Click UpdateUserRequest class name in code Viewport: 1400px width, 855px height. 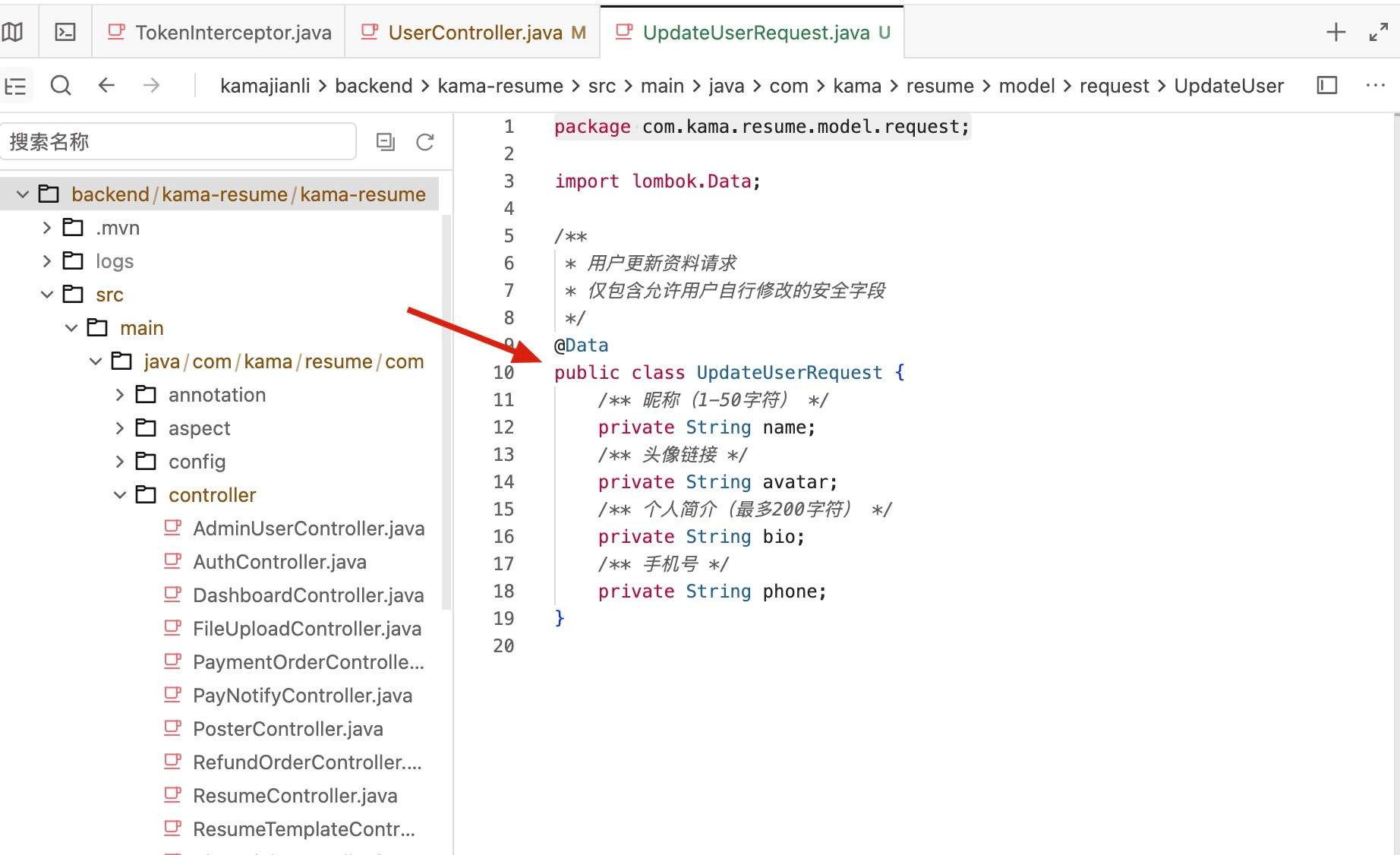(790, 373)
